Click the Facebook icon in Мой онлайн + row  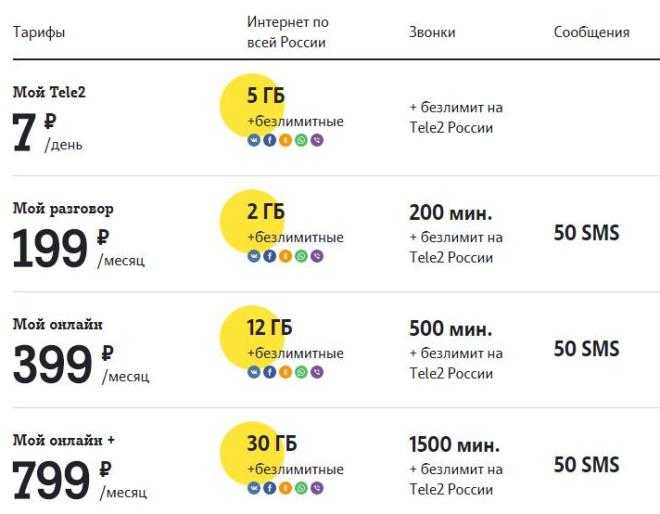270,488
